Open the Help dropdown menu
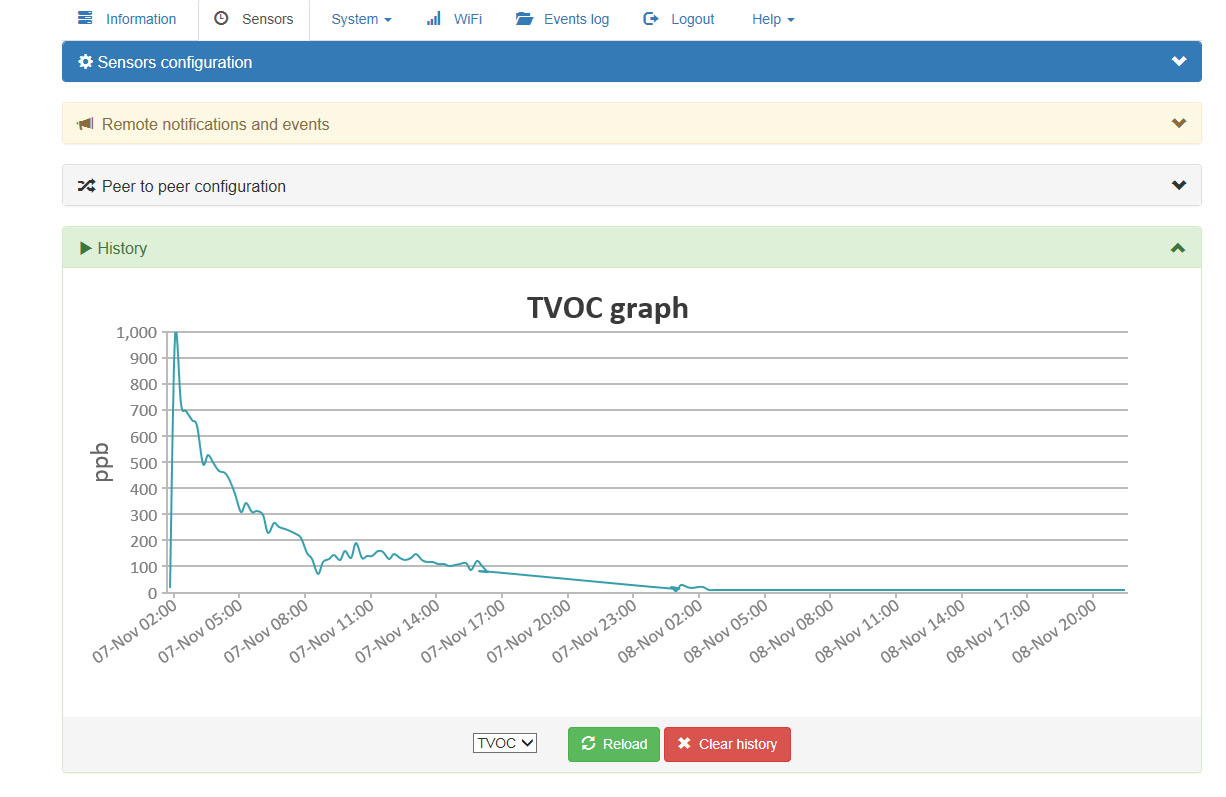Viewport: 1226px width, 797px height. point(773,19)
